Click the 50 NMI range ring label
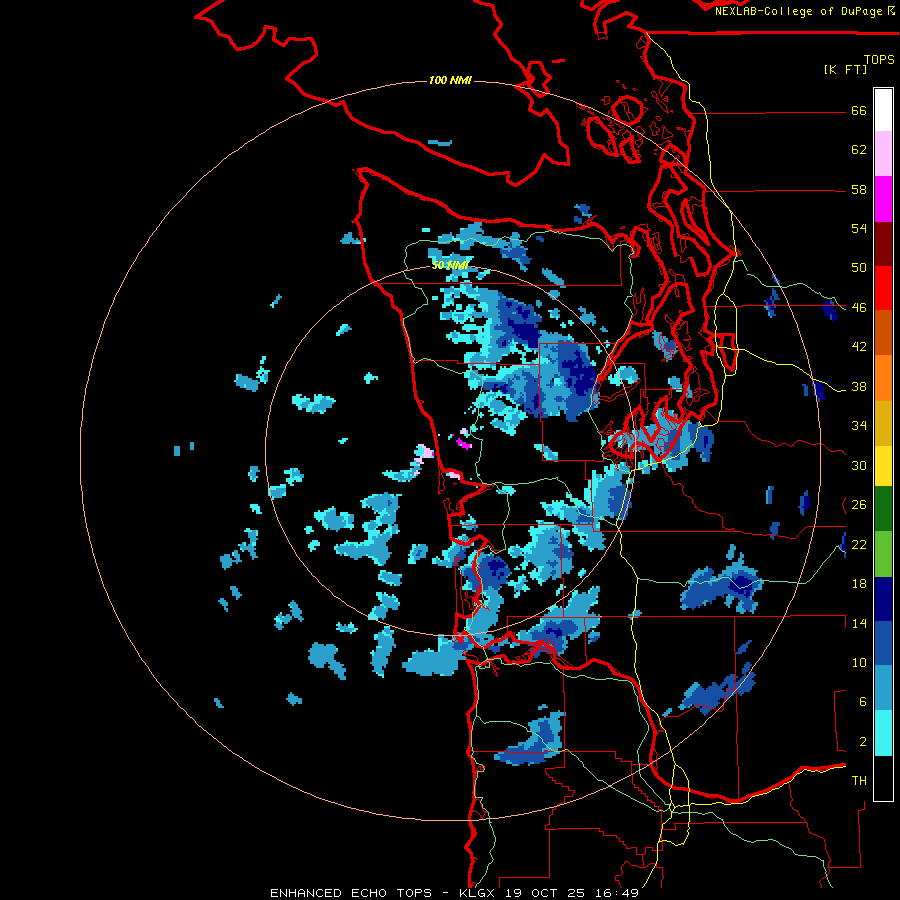The width and height of the screenshot is (900, 900). point(450,265)
